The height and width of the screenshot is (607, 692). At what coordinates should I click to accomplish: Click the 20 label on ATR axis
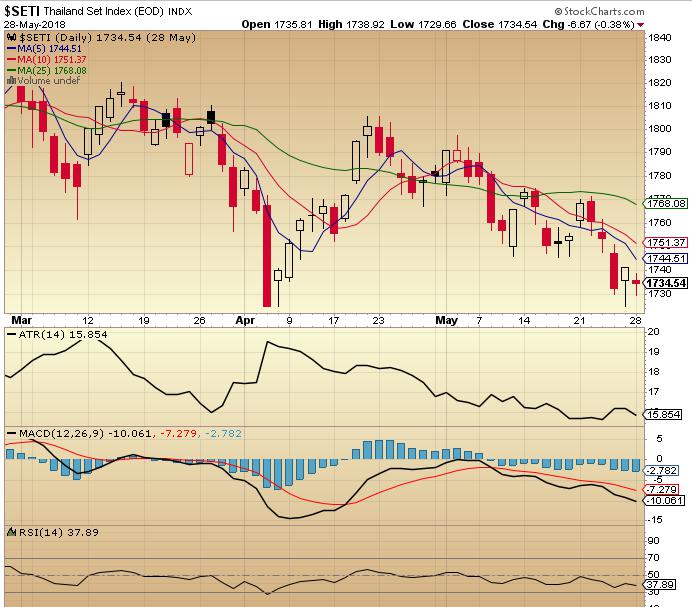pos(654,332)
